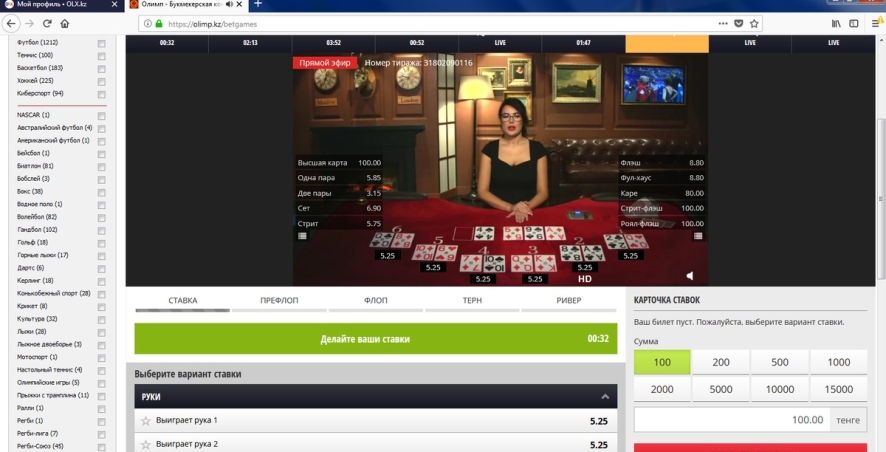Bet on Выиграет рука 1 odds 5.25
Screen dimensions: 886x452
598,421
